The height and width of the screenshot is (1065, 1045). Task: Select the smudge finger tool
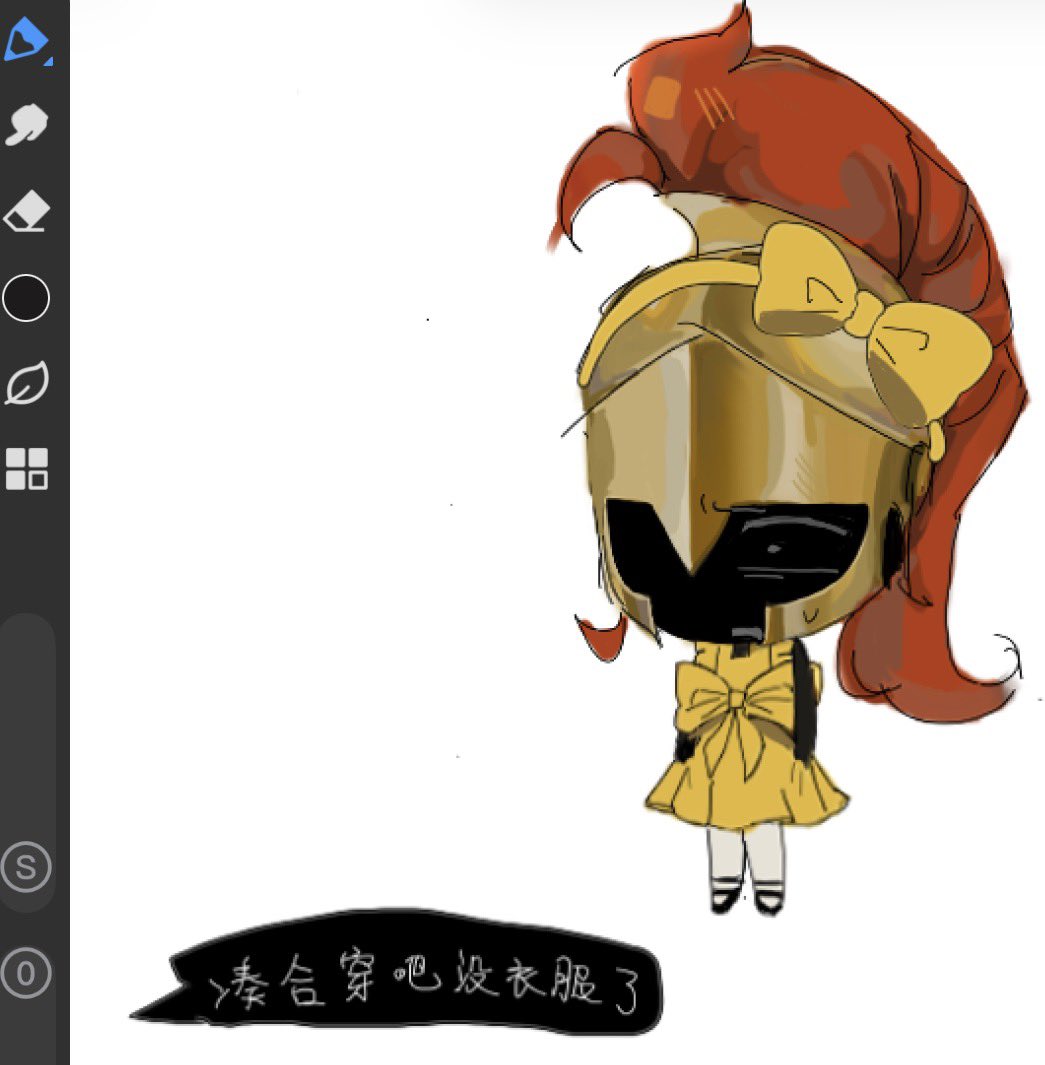tap(26, 125)
